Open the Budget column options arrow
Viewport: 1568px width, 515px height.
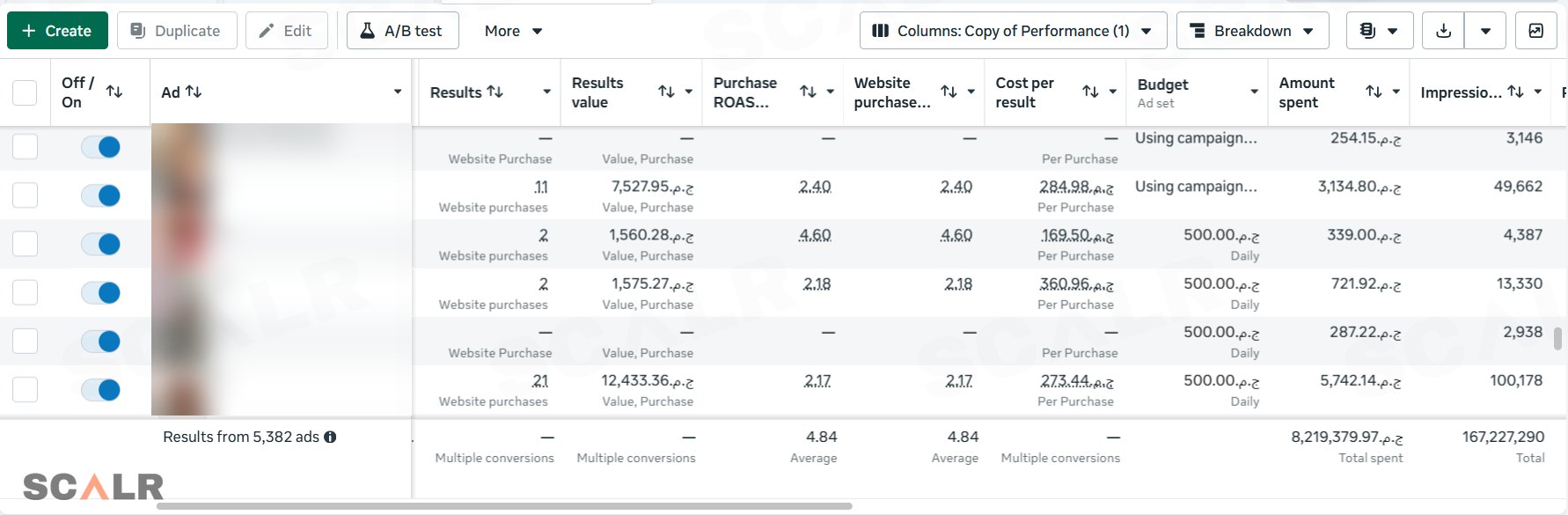[1254, 92]
